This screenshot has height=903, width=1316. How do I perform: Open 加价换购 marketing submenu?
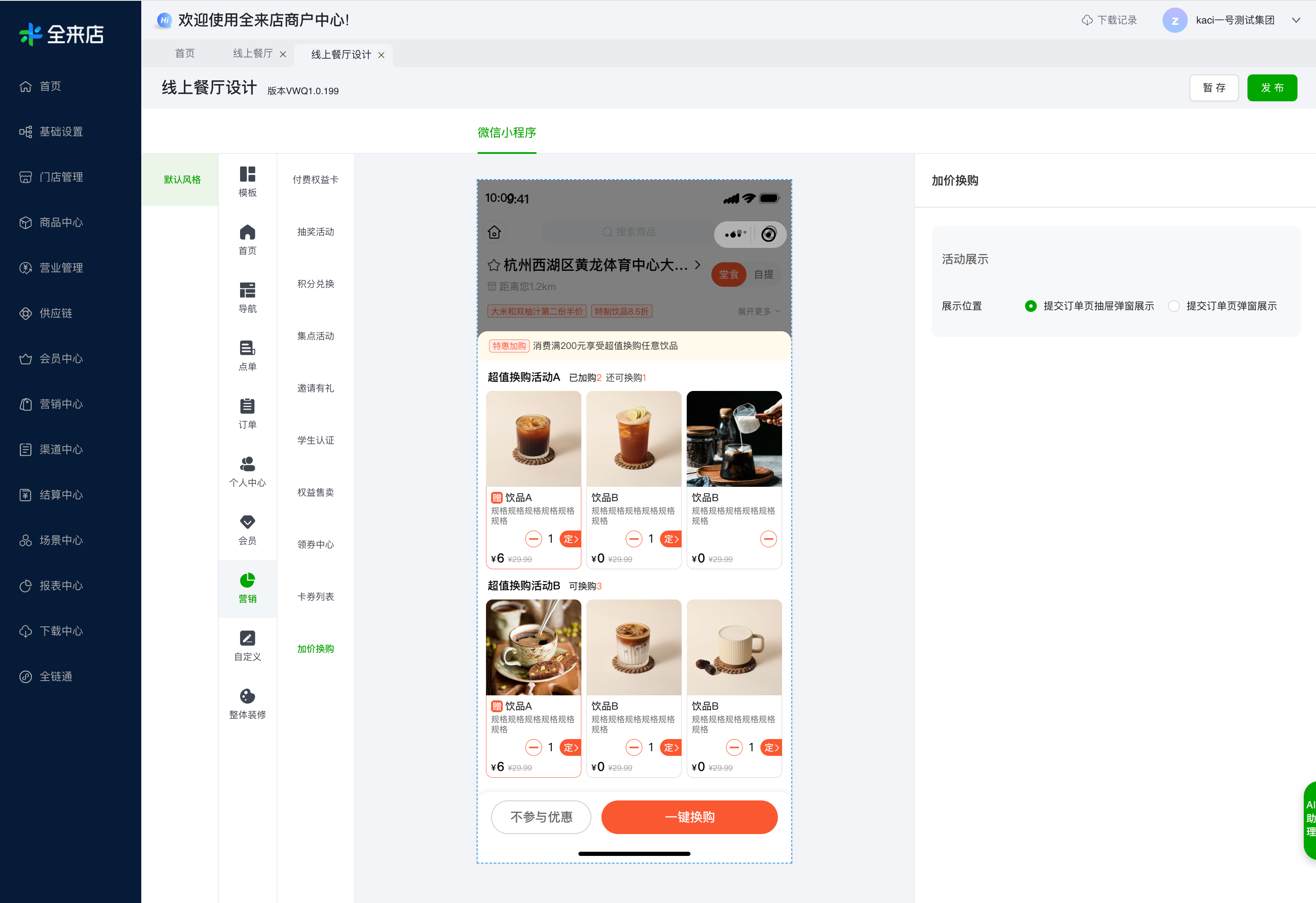[x=315, y=649]
